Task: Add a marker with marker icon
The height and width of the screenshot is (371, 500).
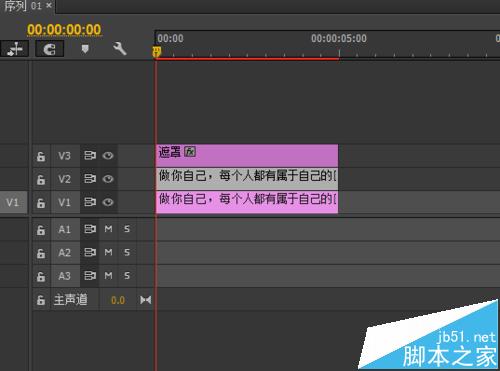Action: click(x=85, y=49)
